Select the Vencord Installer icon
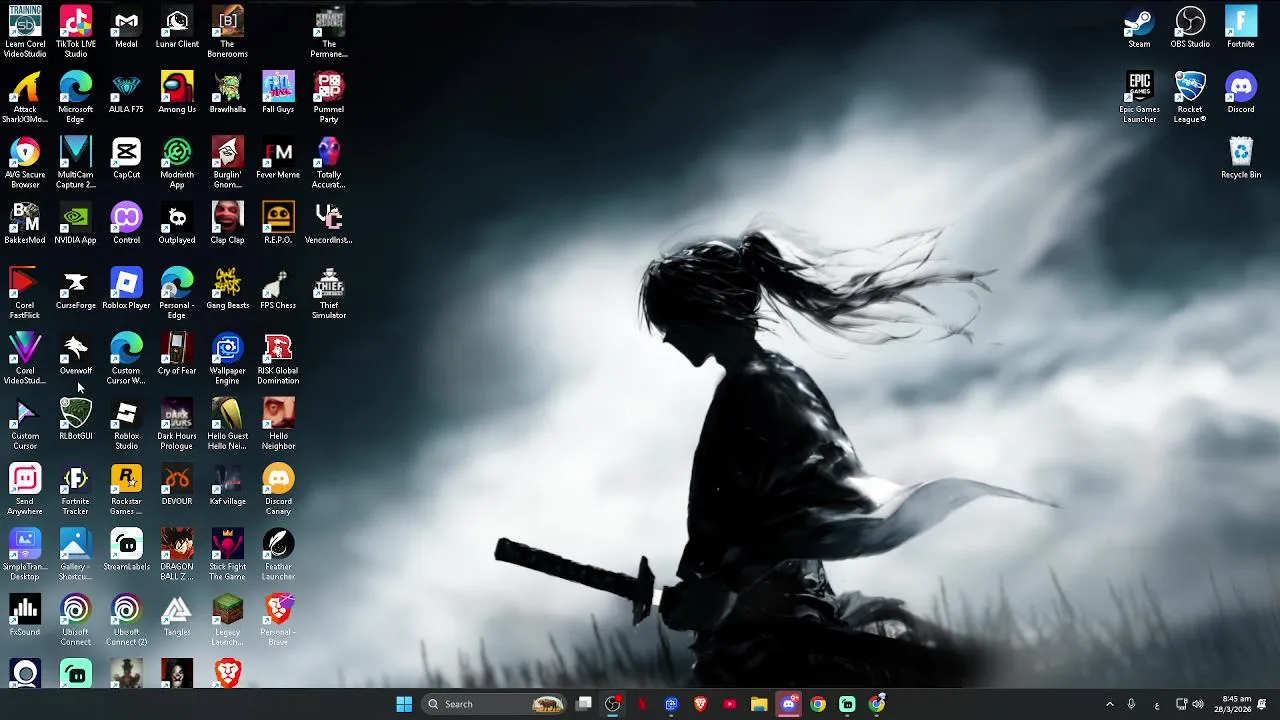Viewport: 1280px width, 720px height. tap(329, 223)
